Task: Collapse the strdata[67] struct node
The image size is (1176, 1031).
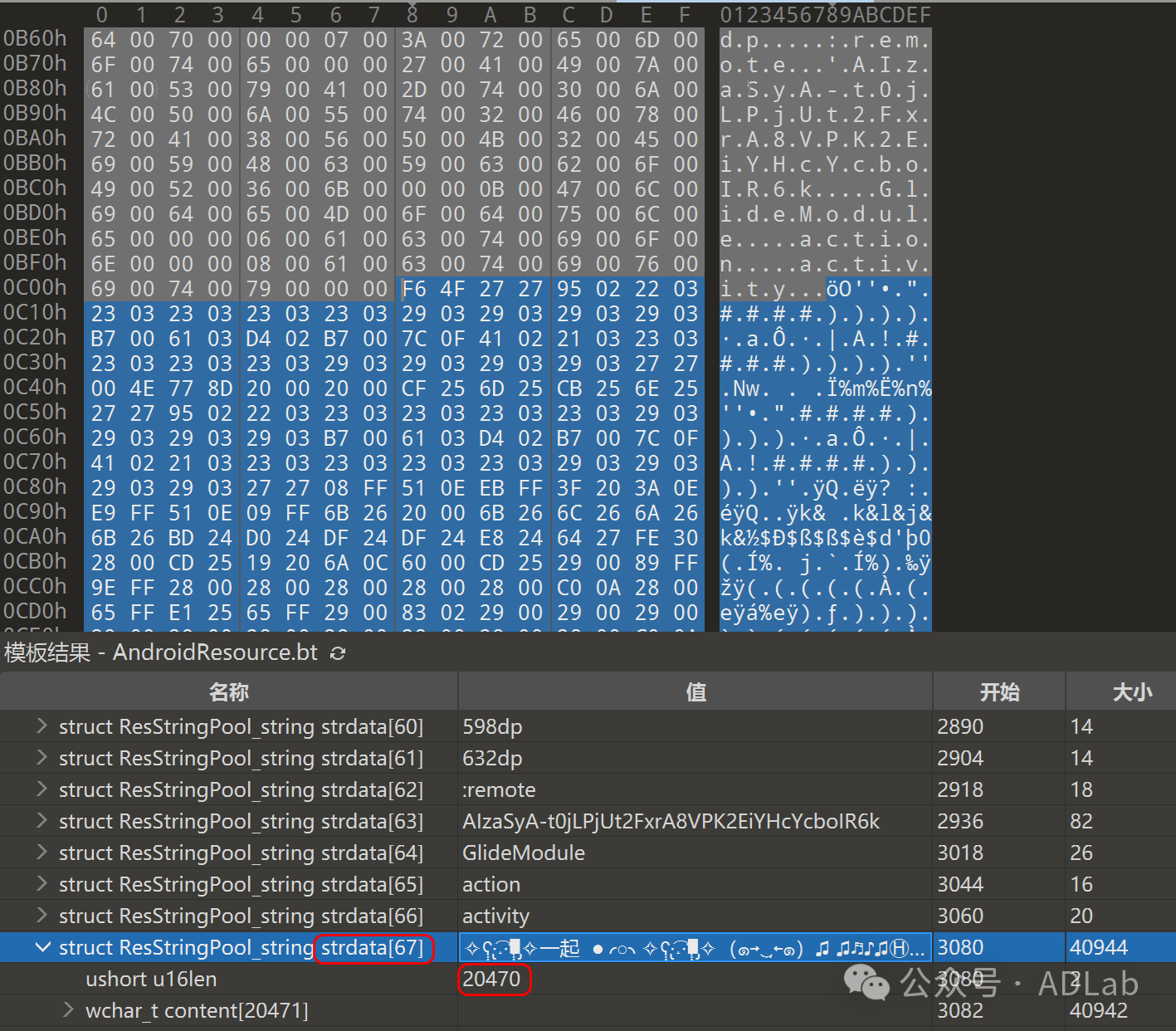Action: tap(41, 947)
